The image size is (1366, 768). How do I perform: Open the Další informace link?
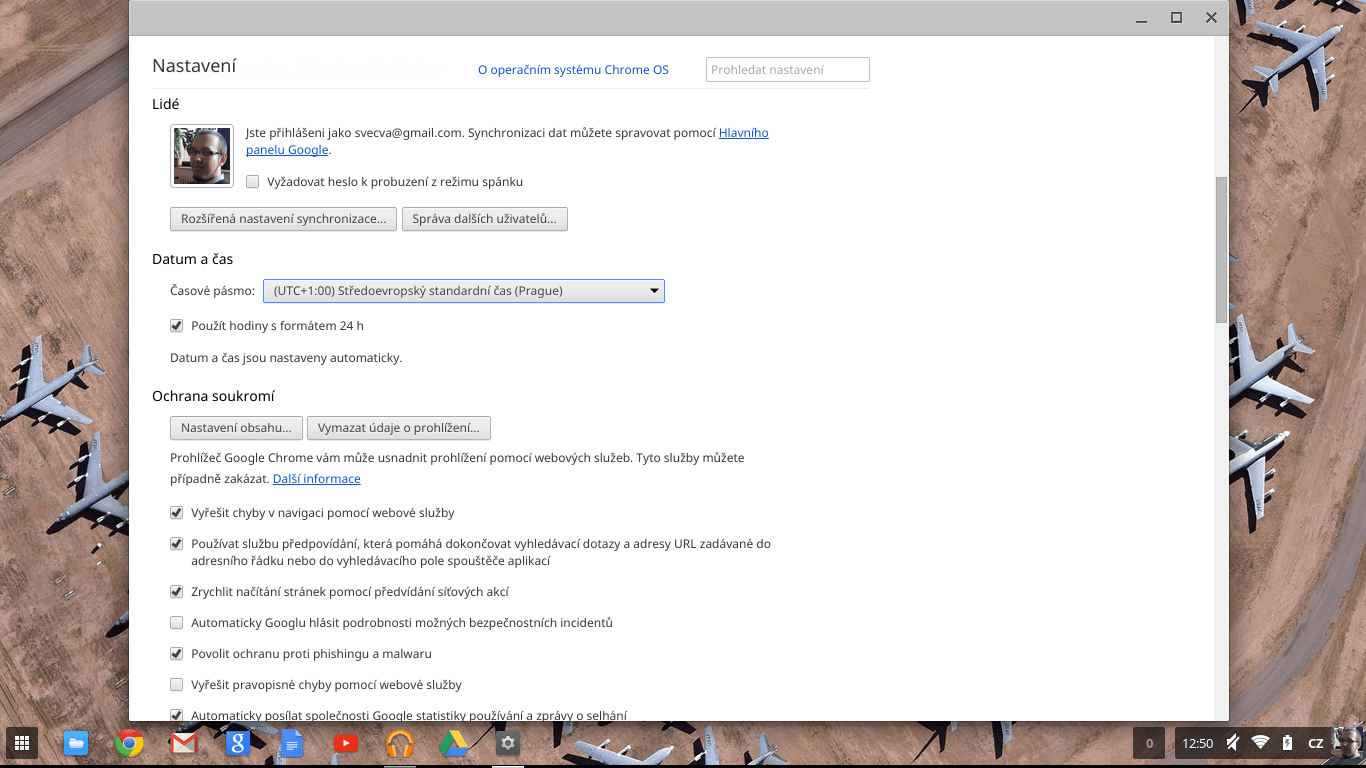317,479
